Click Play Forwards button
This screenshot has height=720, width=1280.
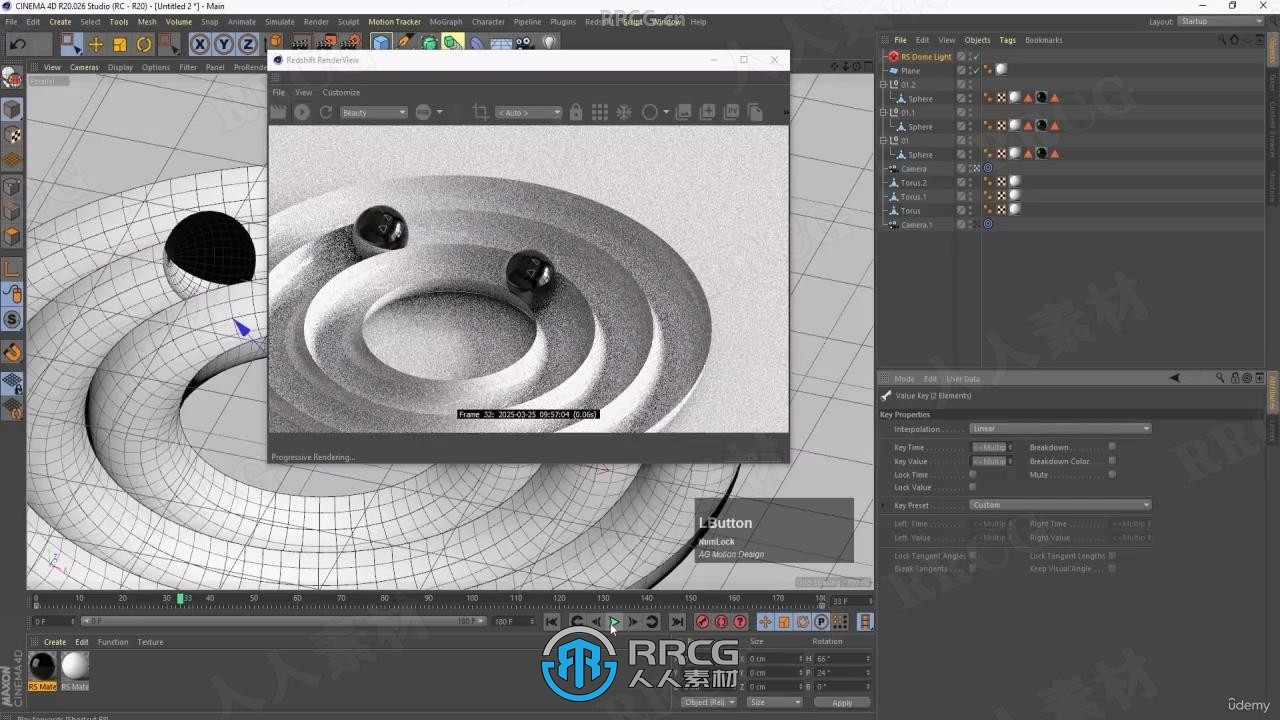pyautogui.click(x=614, y=622)
